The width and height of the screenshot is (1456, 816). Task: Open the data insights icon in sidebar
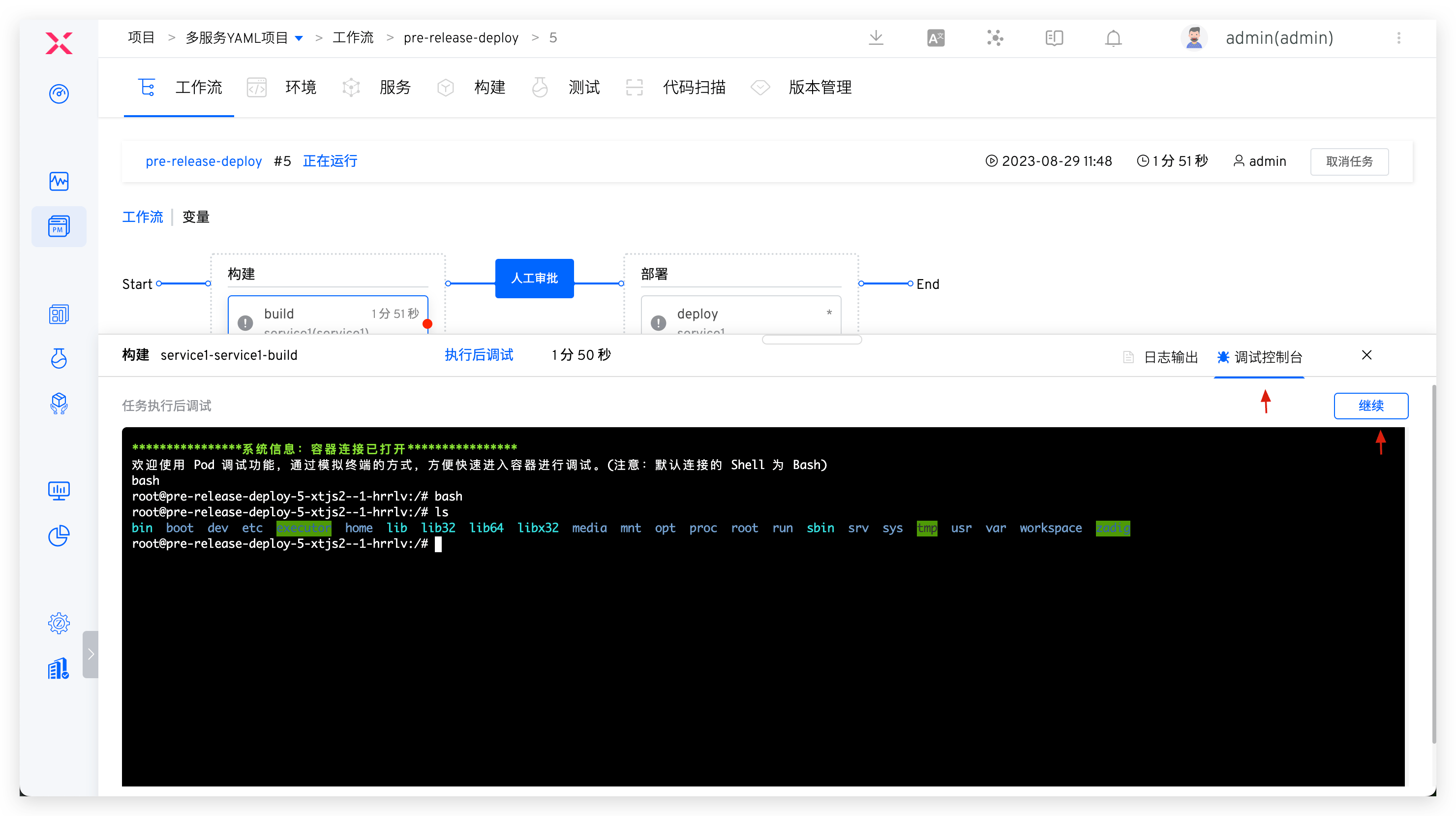tap(59, 182)
